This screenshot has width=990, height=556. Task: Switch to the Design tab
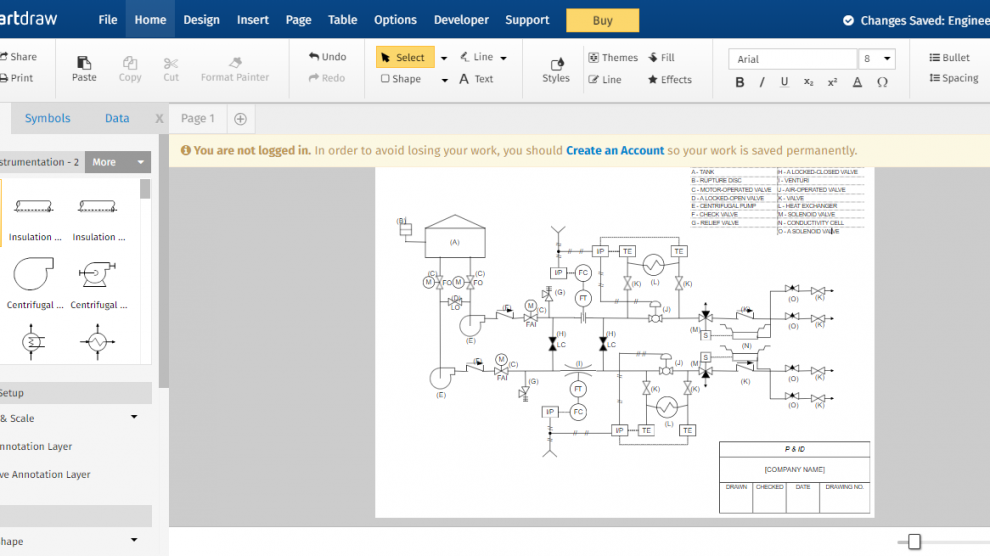point(201,20)
